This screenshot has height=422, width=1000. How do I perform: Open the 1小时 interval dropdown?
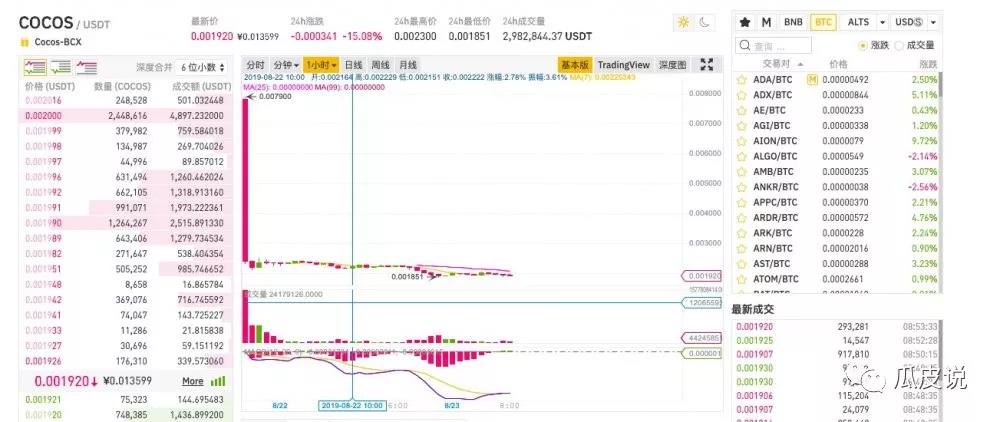[x=321, y=65]
